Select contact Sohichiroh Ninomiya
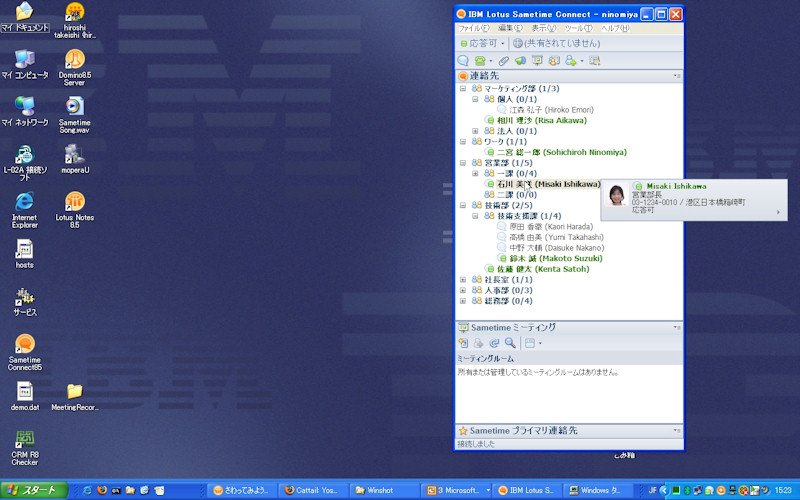This screenshot has width=800, height=500. (x=562, y=152)
